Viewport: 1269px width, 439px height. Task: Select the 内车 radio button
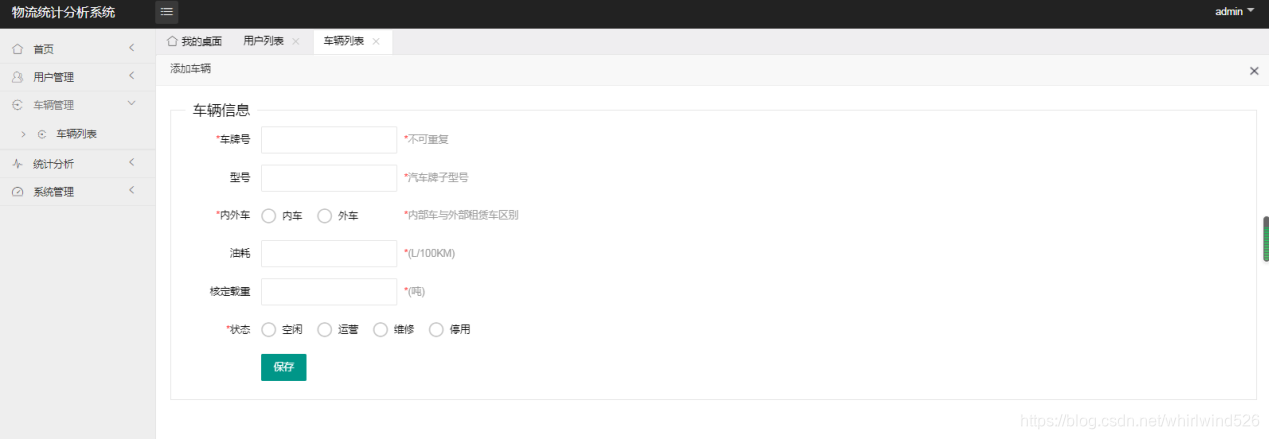[269, 215]
